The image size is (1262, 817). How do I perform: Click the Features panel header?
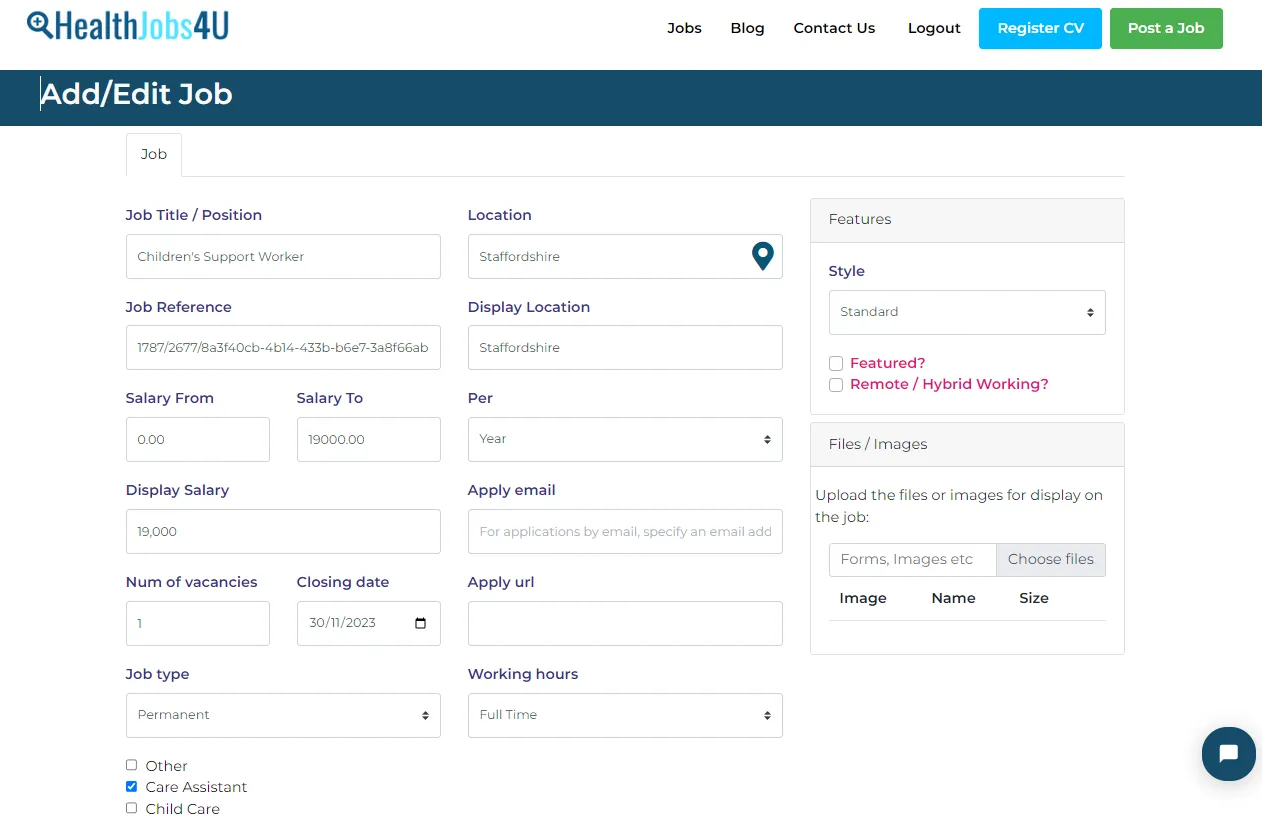[x=967, y=220]
